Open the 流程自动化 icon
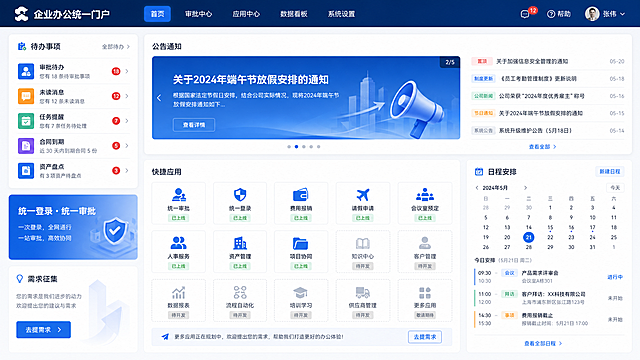 tap(240, 292)
